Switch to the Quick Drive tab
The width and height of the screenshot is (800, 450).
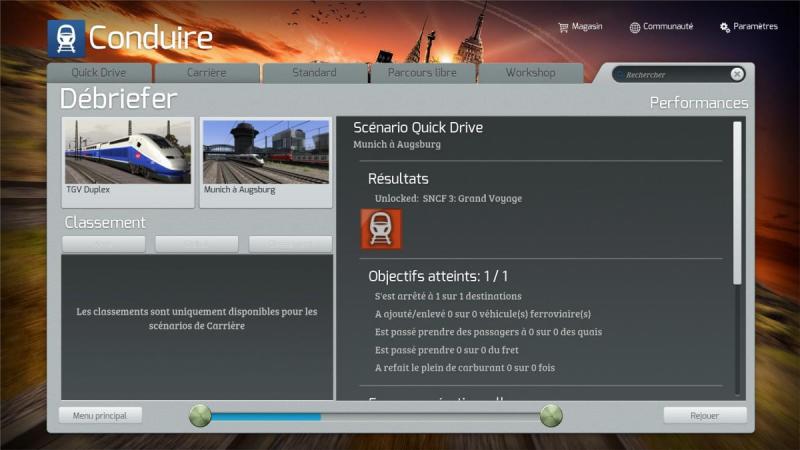point(99,72)
